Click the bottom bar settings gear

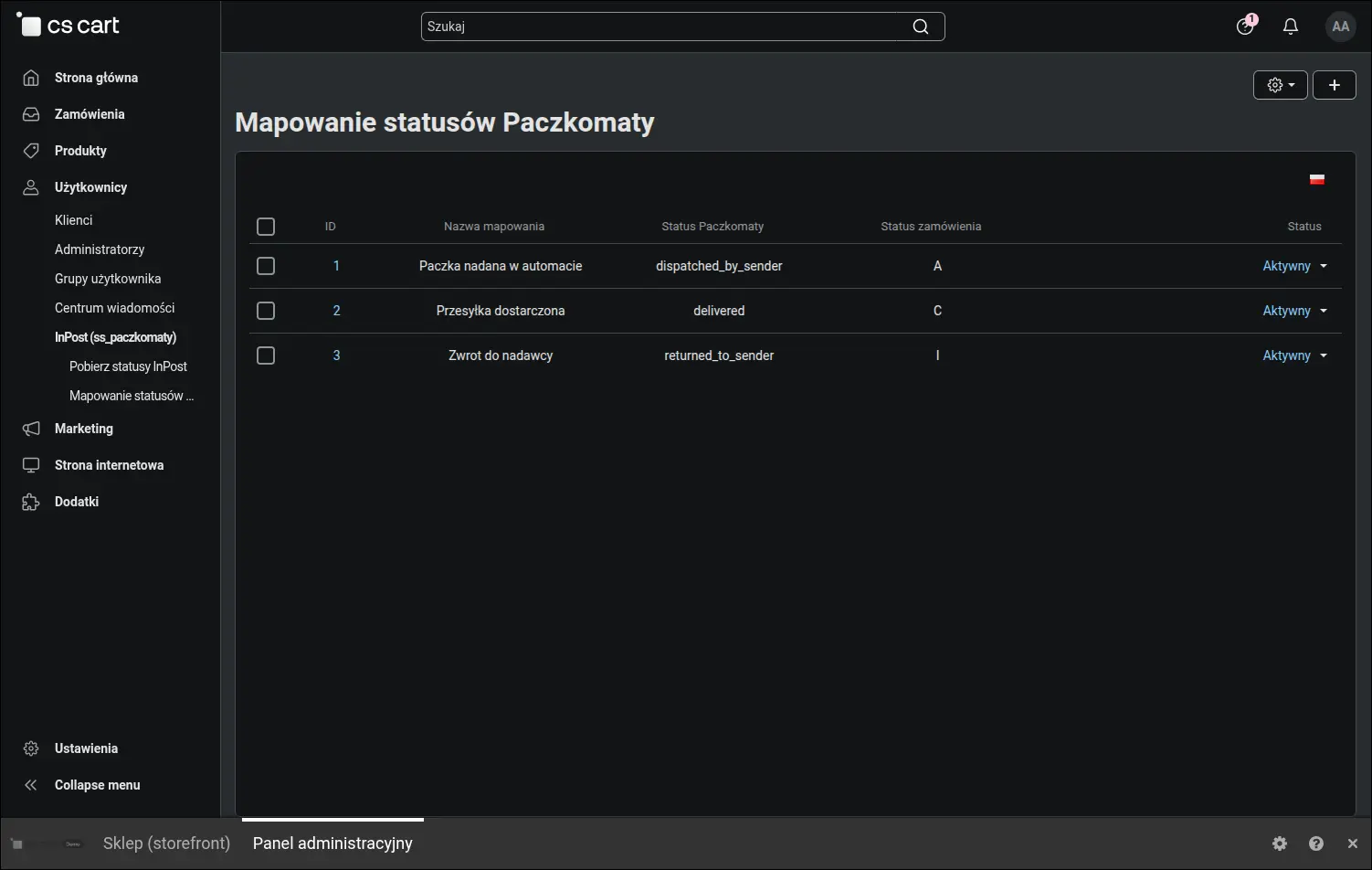pos(1280,843)
